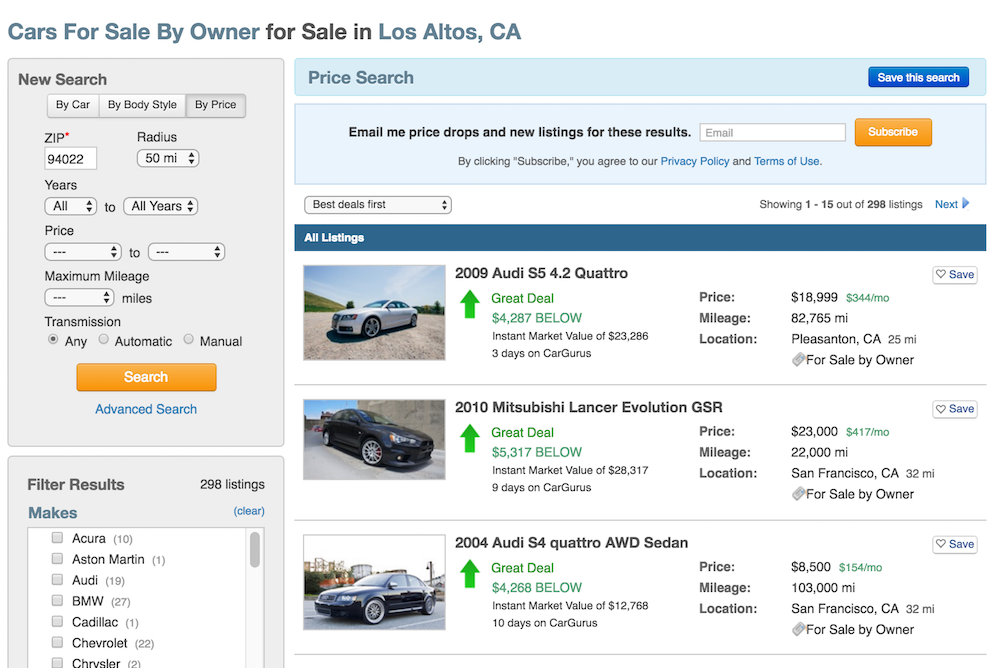Open the minimum price dropdown
1000x668 pixels.
click(83, 252)
